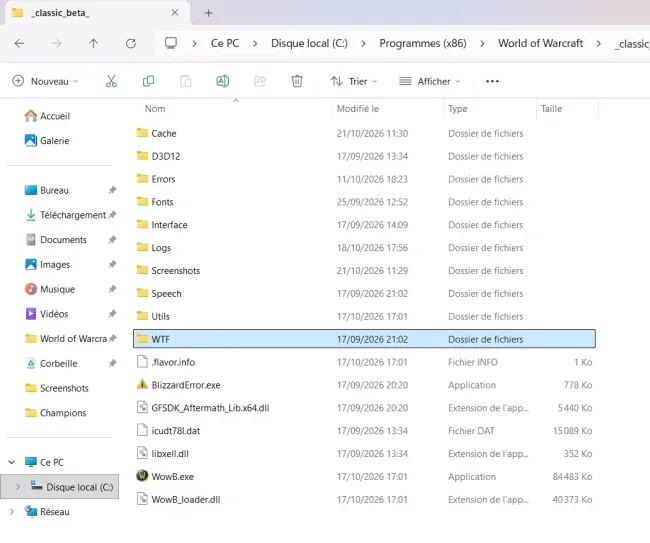Open Corbeille in the sidebar
Image resolution: width=650 pixels, height=543 pixels.
[51, 364]
